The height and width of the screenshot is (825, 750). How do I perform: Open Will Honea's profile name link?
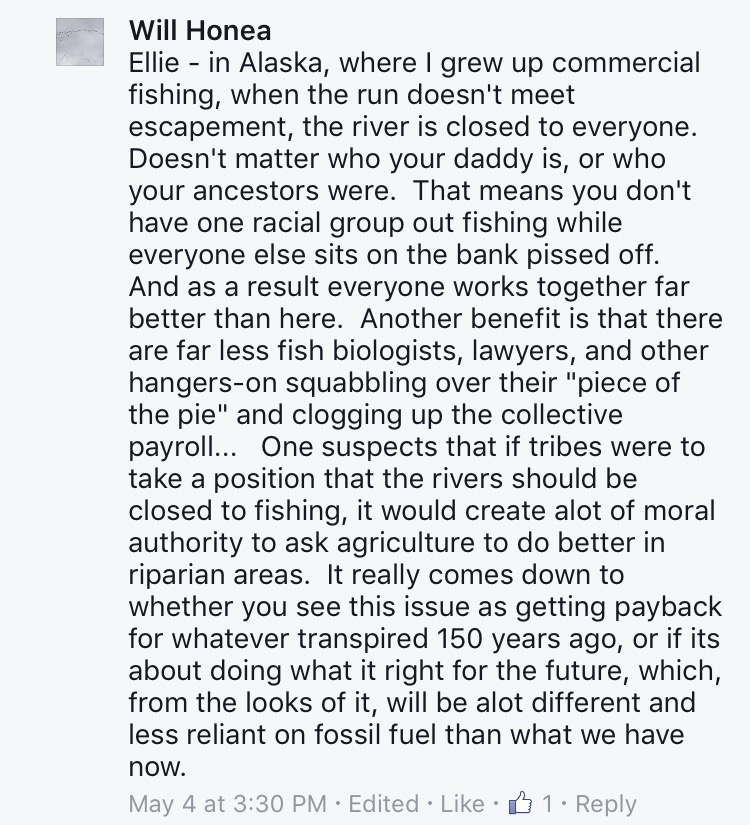[200, 32]
